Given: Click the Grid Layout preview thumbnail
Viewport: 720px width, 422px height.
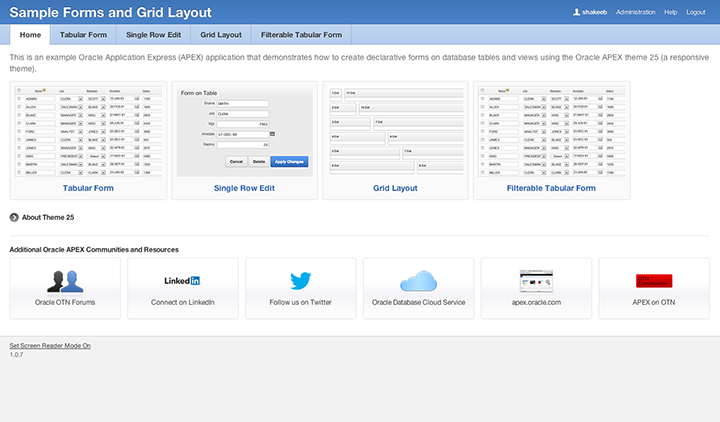Looking at the screenshot, I should click(394, 132).
